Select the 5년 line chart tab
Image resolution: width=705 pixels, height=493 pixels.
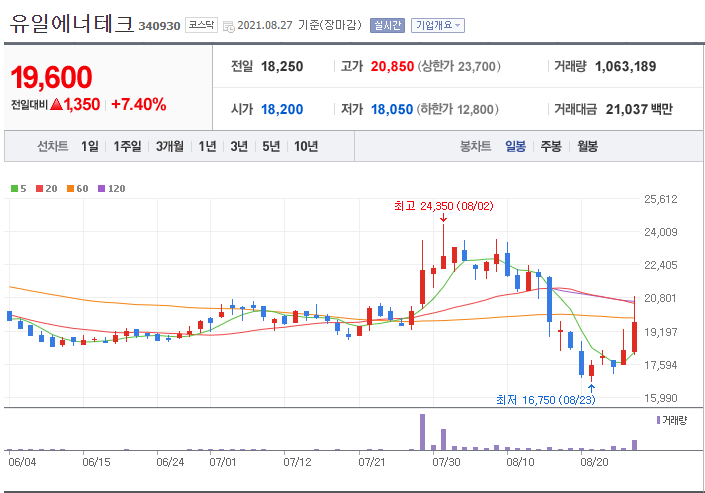[271, 146]
